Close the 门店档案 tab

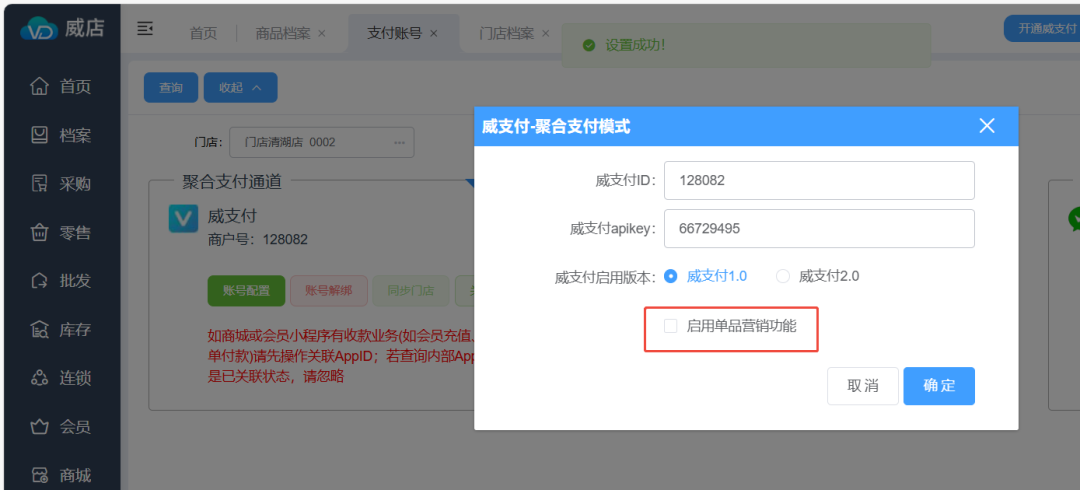click(546, 33)
